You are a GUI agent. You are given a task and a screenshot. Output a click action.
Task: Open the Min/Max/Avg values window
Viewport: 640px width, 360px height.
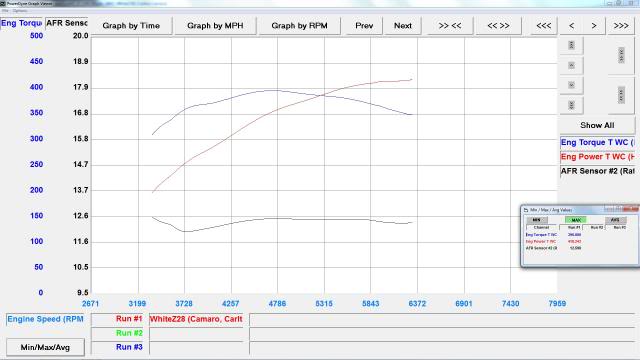coord(45,347)
